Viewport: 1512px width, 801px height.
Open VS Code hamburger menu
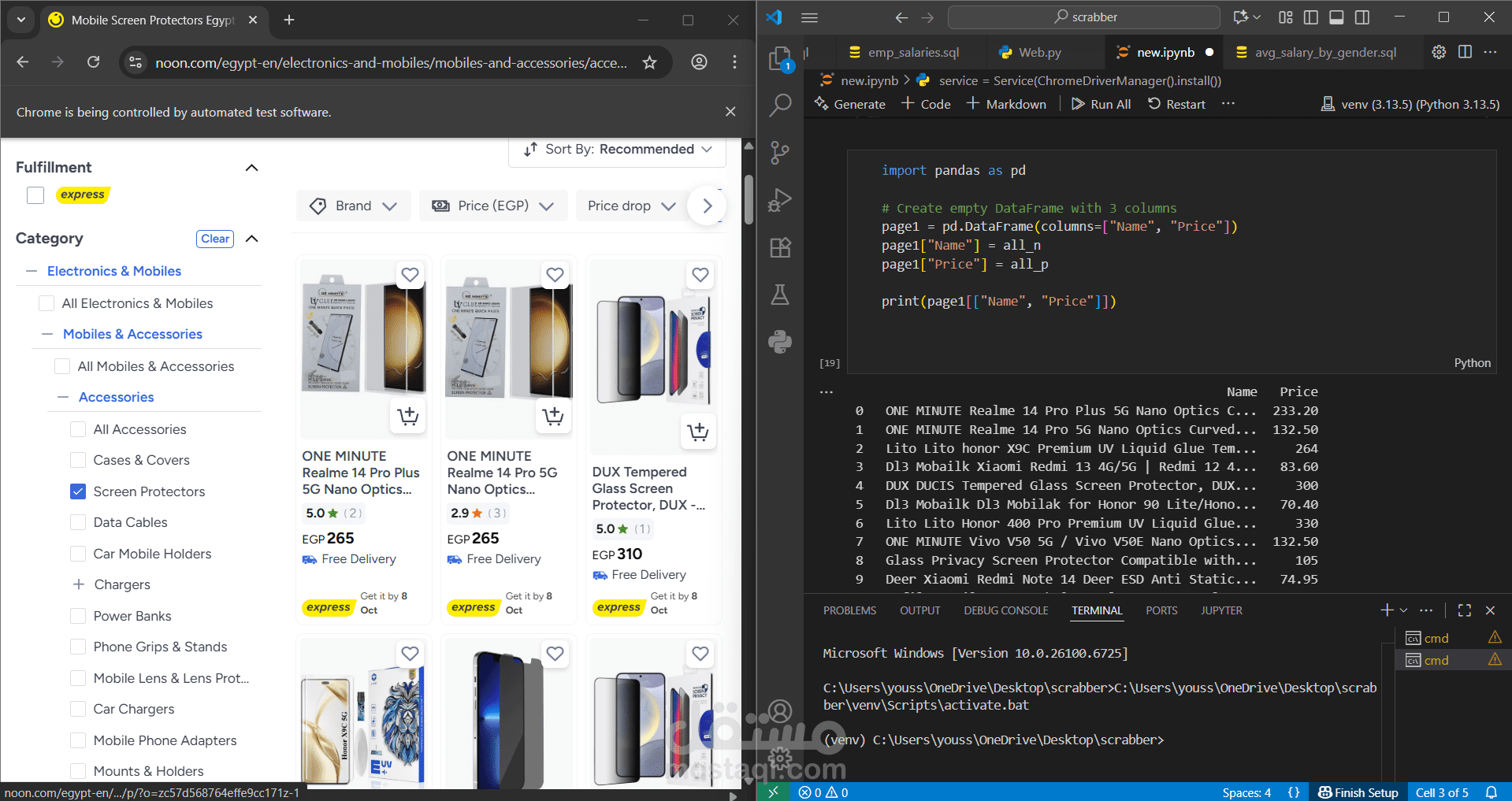[x=809, y=17]
